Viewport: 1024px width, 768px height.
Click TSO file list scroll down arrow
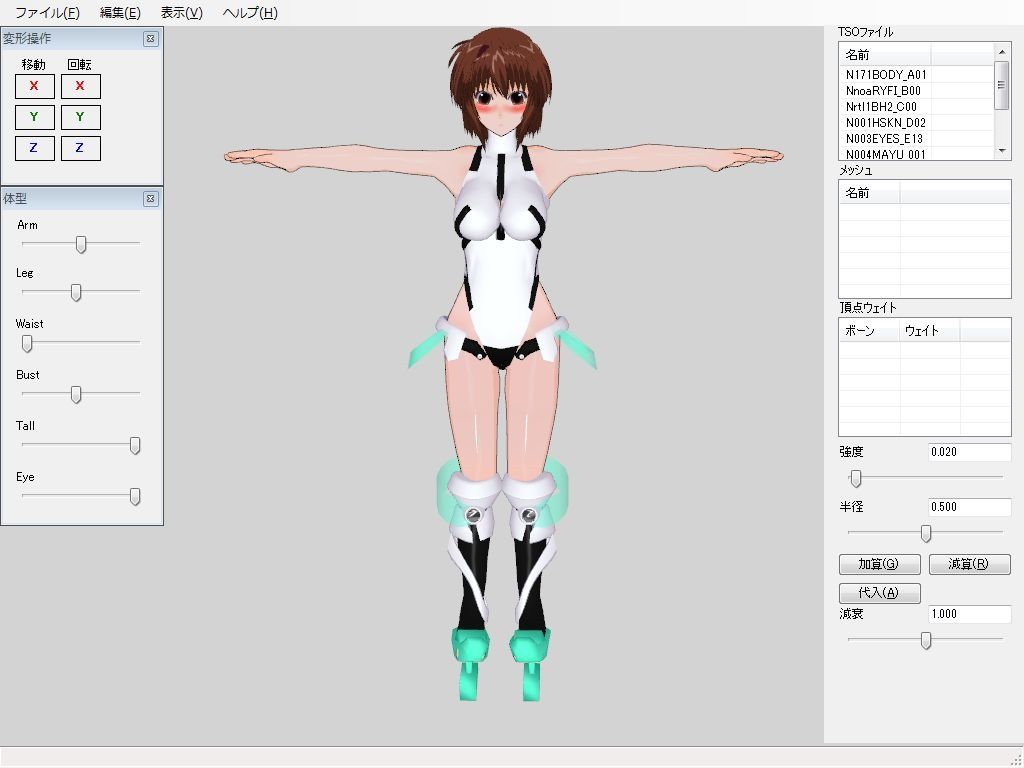click(1002, 151)
